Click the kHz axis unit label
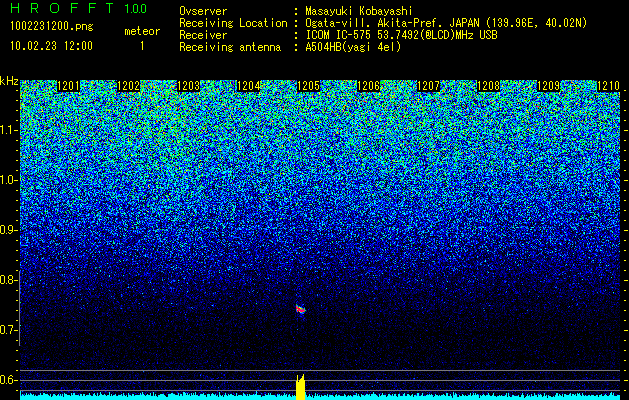Viewport: 629px width, 400px height. 9,81
